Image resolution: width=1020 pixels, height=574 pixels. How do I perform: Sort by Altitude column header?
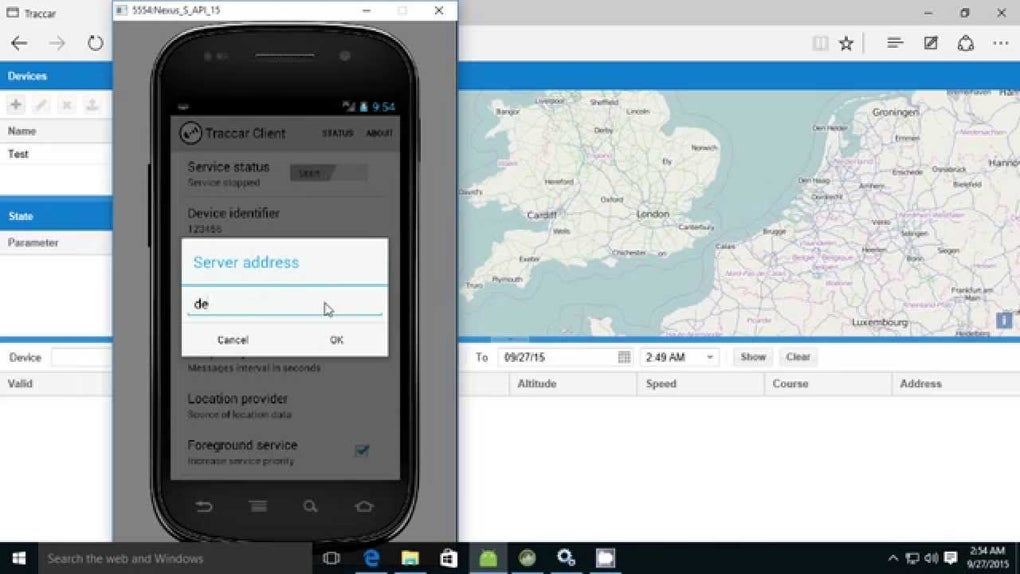pyautogui.click(x=572, y=384)
